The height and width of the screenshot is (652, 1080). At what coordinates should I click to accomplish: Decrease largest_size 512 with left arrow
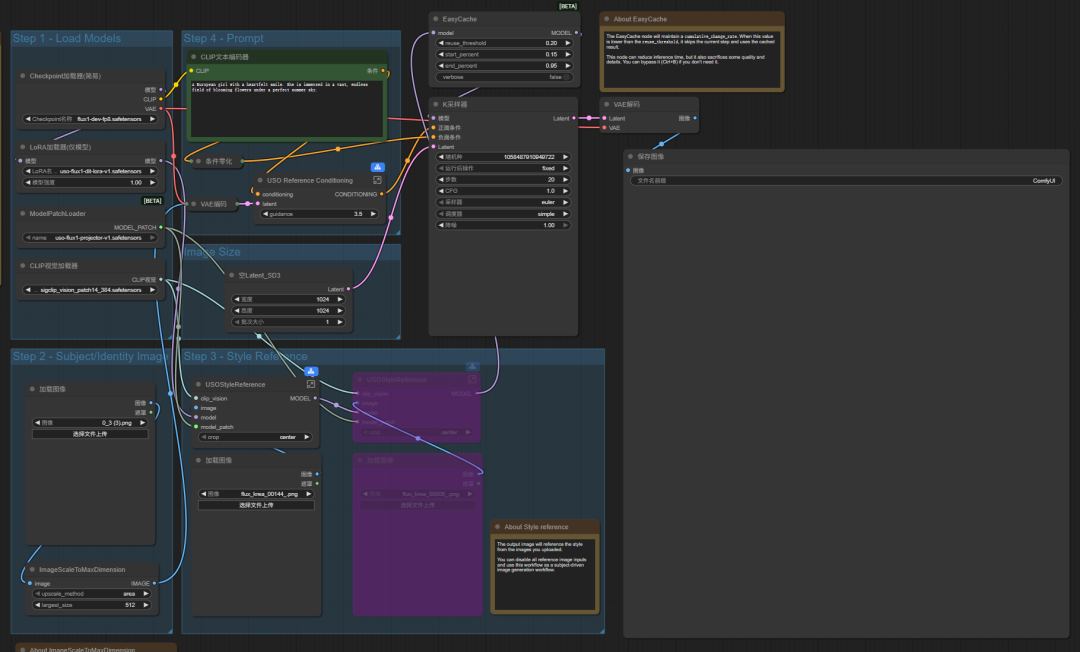click(38, 605)
